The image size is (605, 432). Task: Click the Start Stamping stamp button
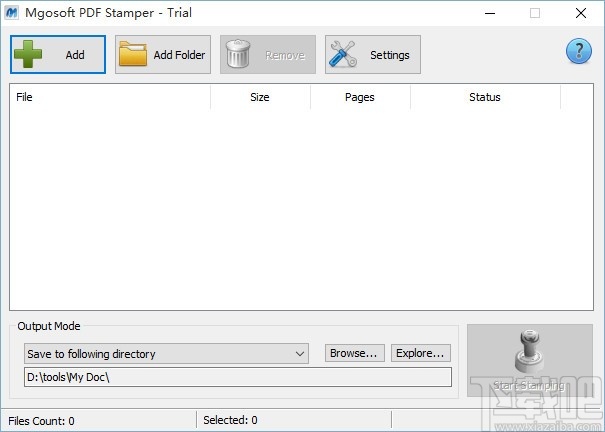530,360
